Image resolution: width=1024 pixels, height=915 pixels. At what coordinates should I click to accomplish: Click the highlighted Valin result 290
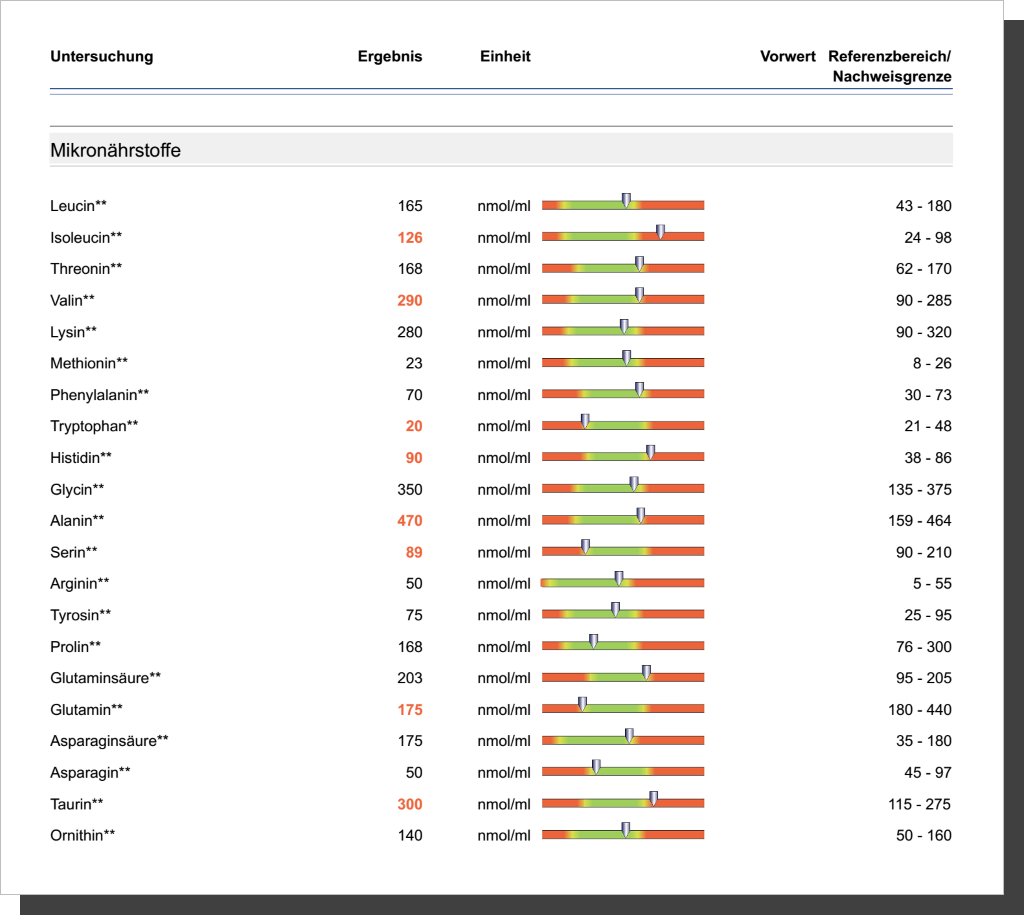[x=409, y=301]
